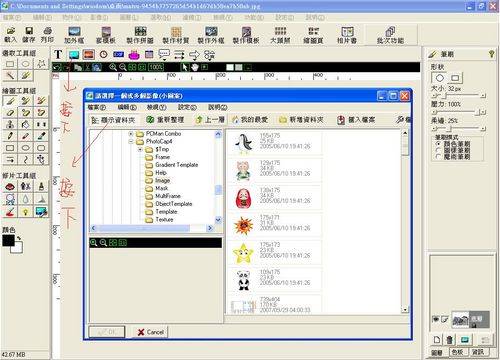Screen dimensions: 500x360
Task: Open the dialog's 檔案(F) menu
Action: (97, 107)
